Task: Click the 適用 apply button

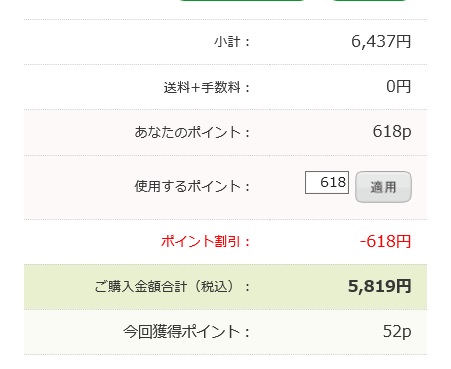Action: [x=383, y=187]
